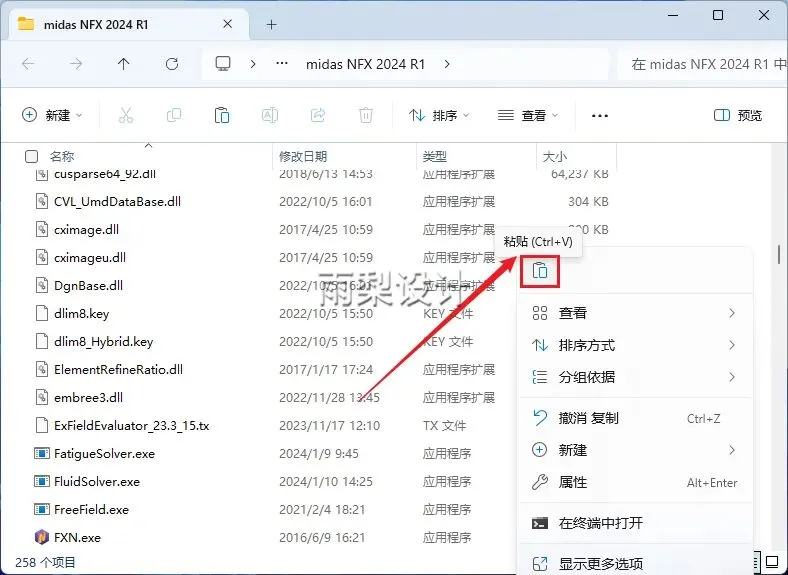Sort by the 名称 column header

(x=62, y=156)
